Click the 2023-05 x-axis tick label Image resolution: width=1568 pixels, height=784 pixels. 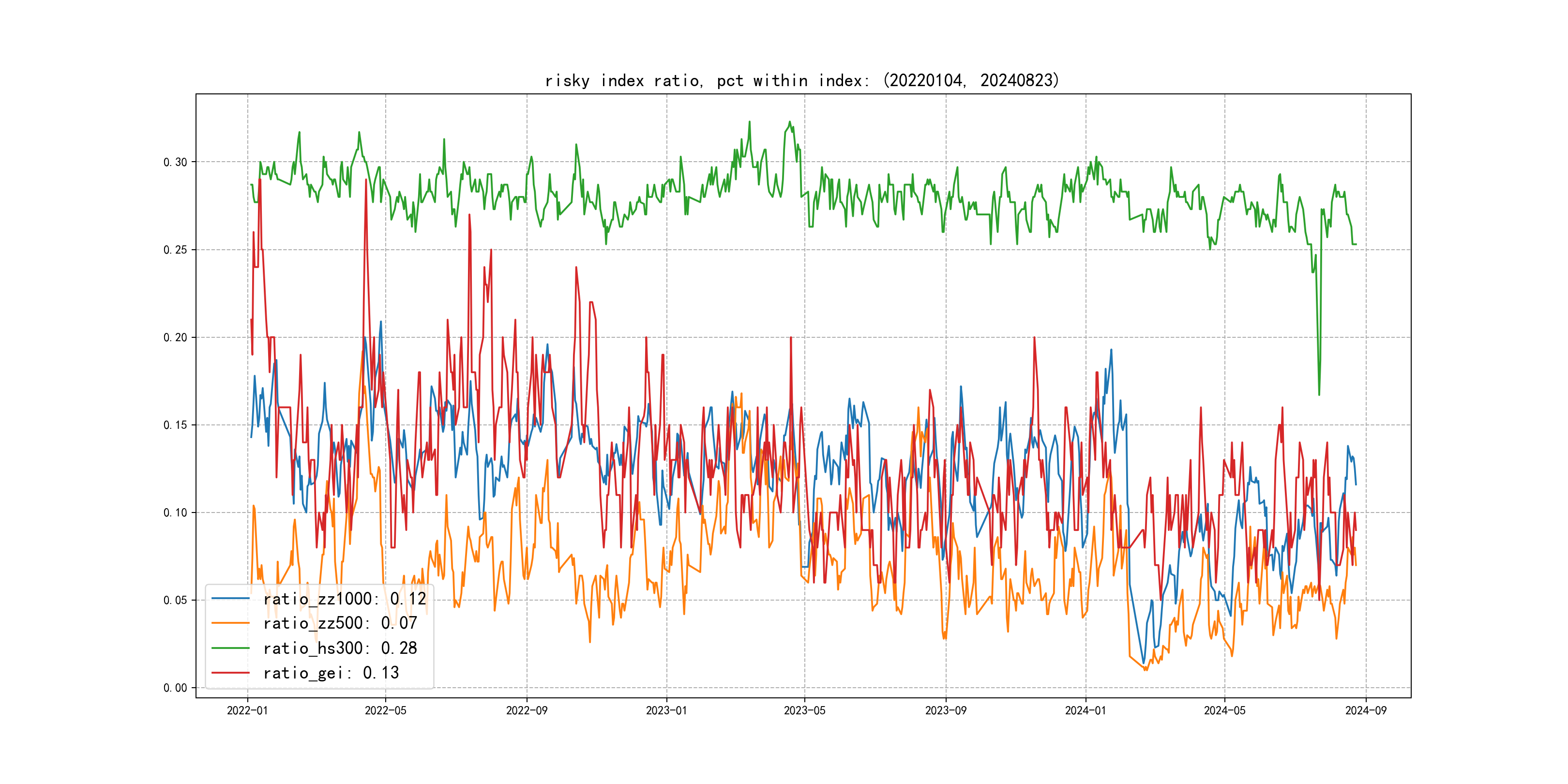point(804,710)
